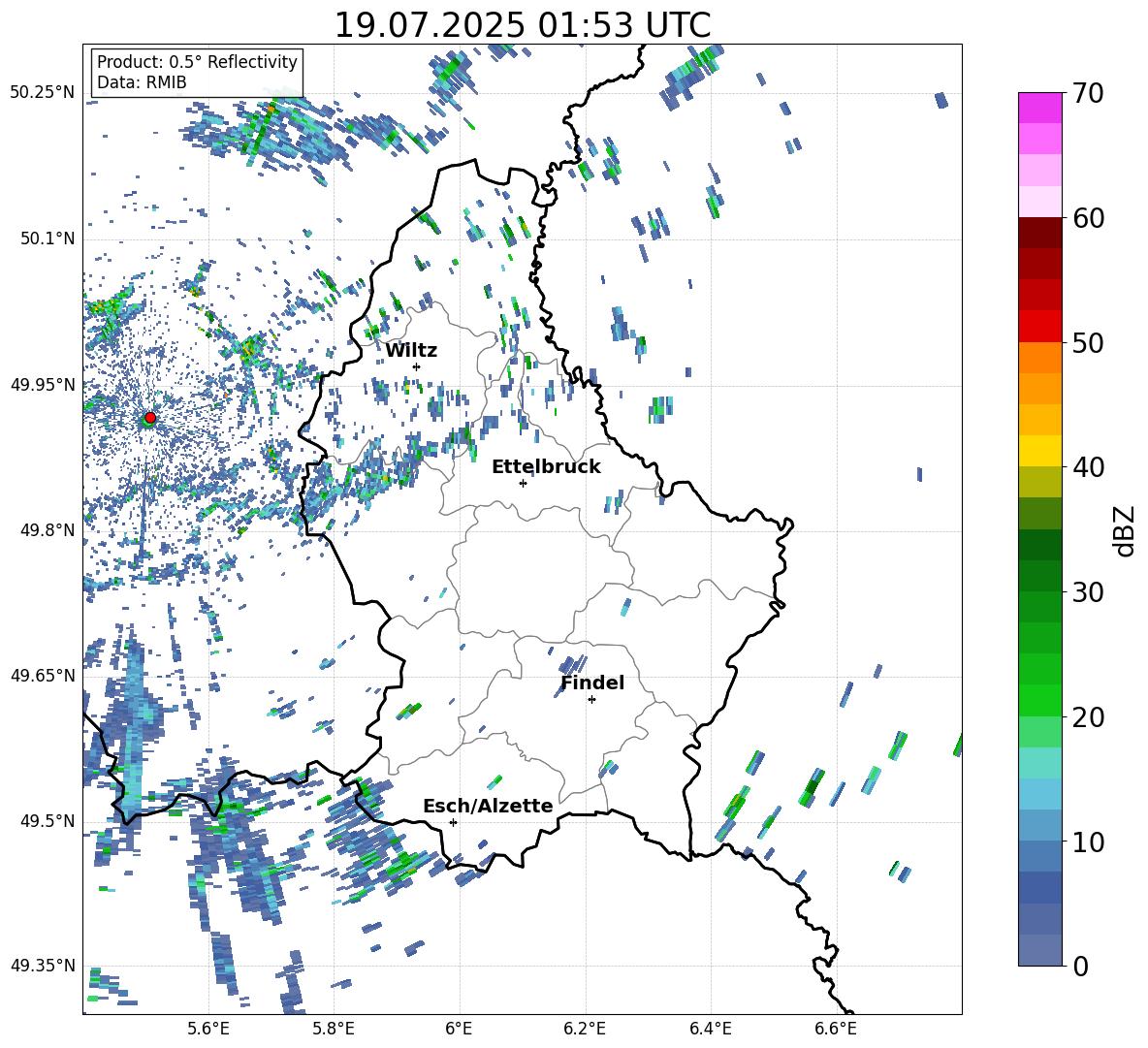Click the Ettelbruck cross marker

(523, 483)
